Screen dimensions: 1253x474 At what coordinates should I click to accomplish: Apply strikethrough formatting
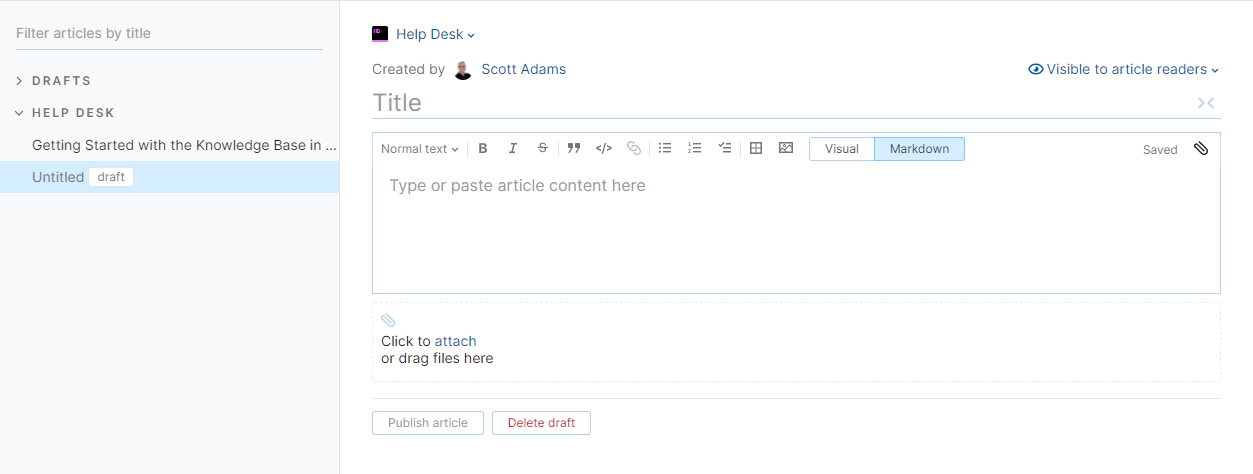point(543,149)
